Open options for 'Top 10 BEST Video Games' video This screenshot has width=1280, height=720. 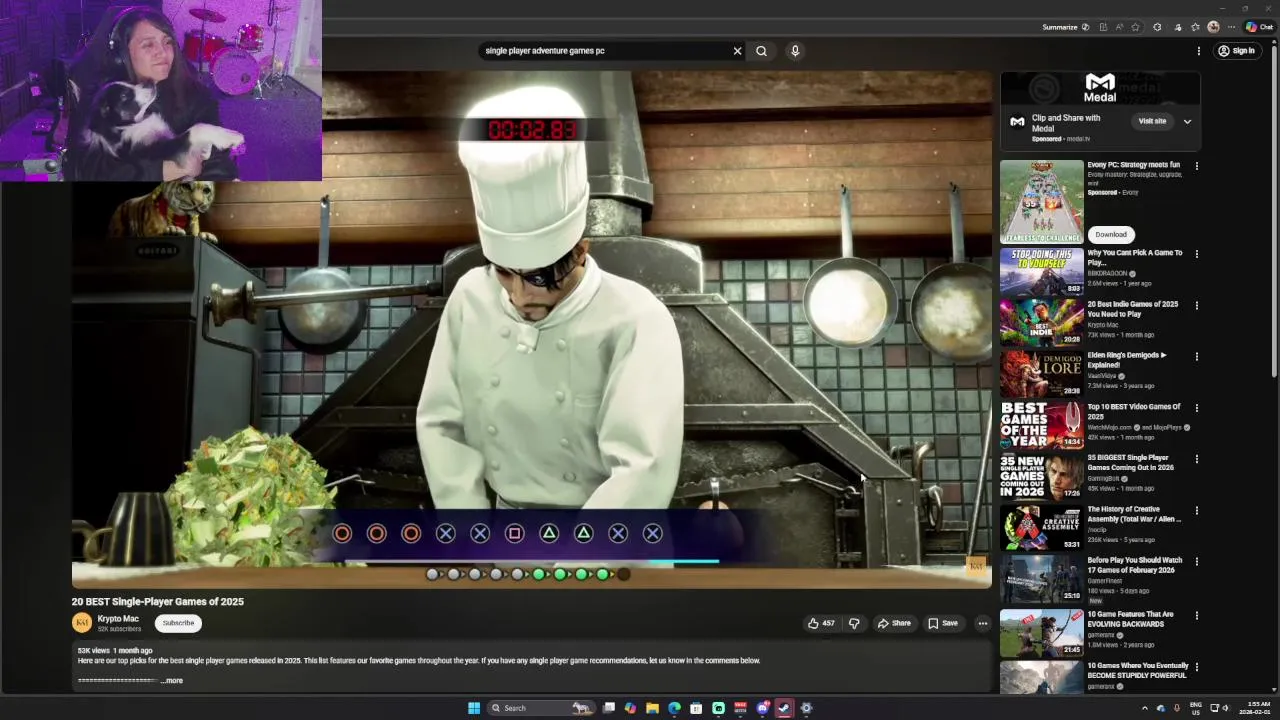pos(1196,408)
